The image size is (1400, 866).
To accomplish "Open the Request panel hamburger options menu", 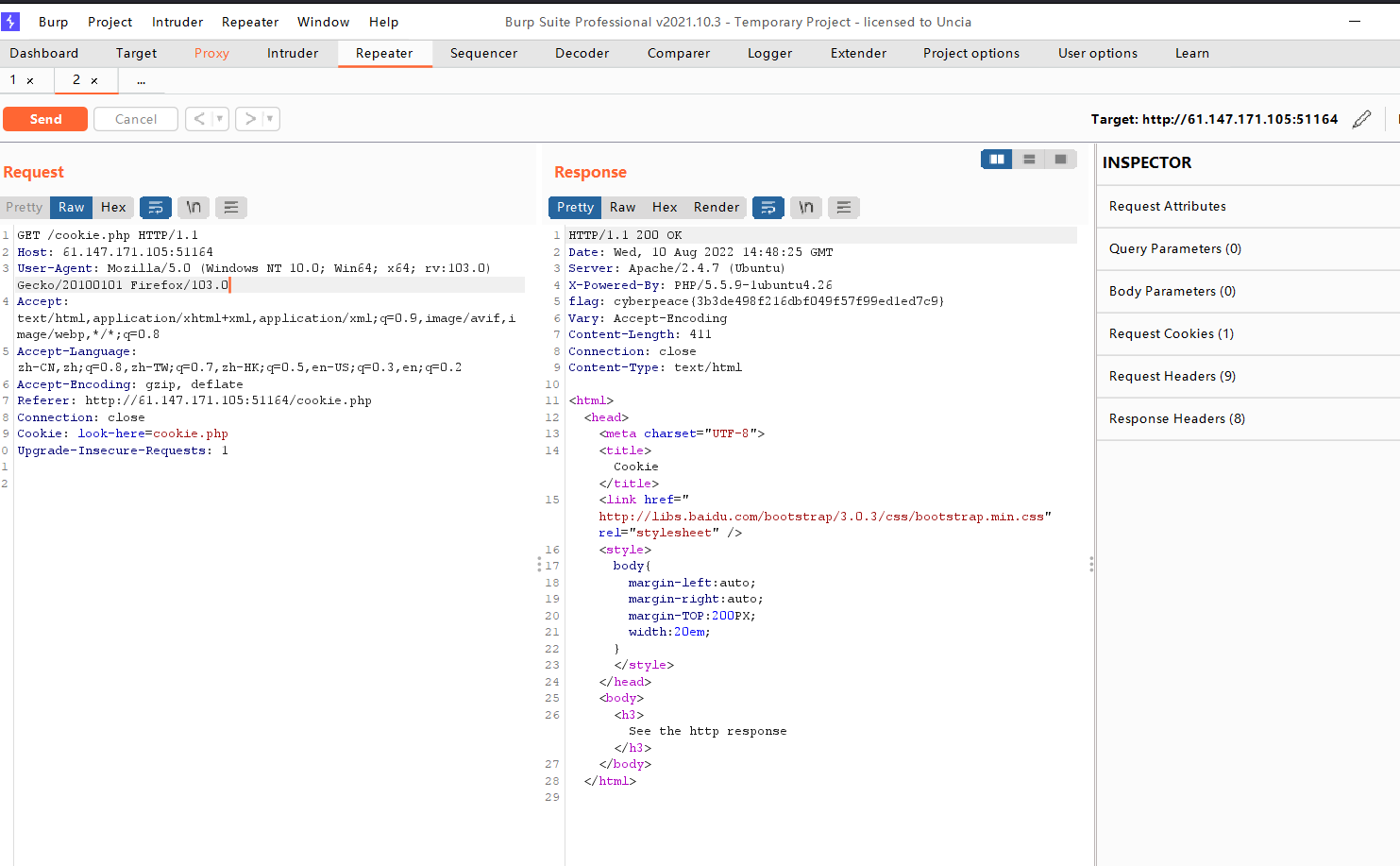I will (x=231, y=208).
